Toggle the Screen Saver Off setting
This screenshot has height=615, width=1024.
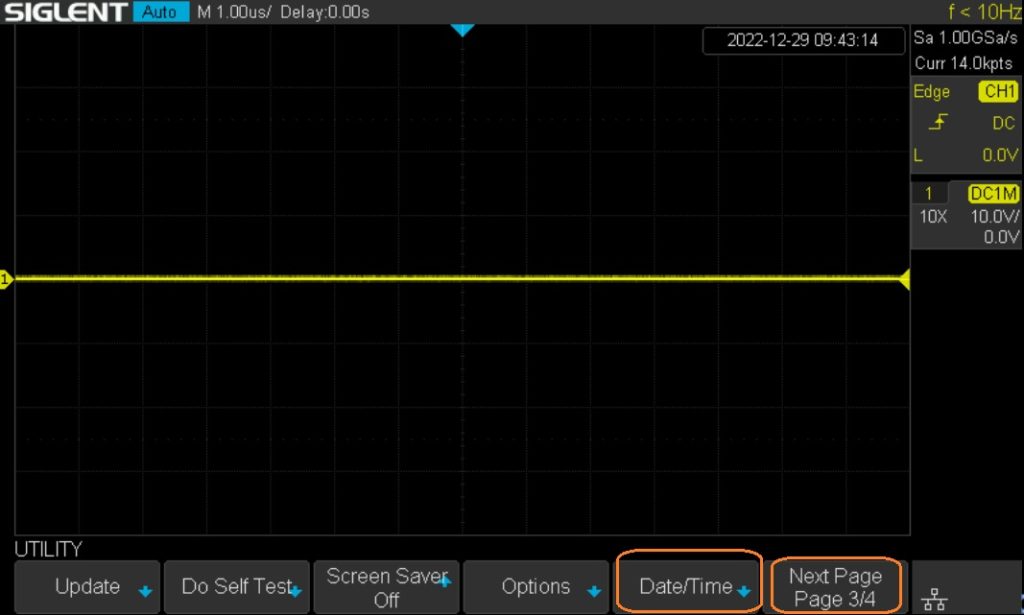coord(386,587)
